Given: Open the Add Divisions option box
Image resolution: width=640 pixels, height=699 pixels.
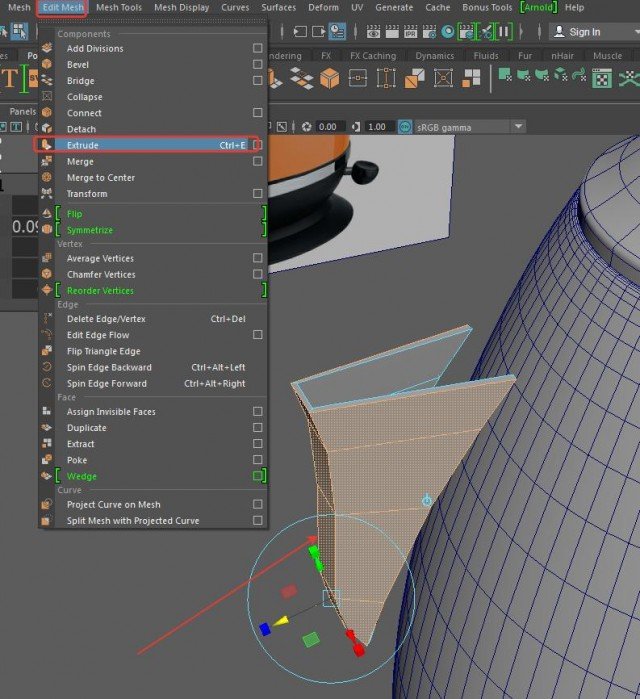Looking at the screenshot, I should tap(258, 48).
